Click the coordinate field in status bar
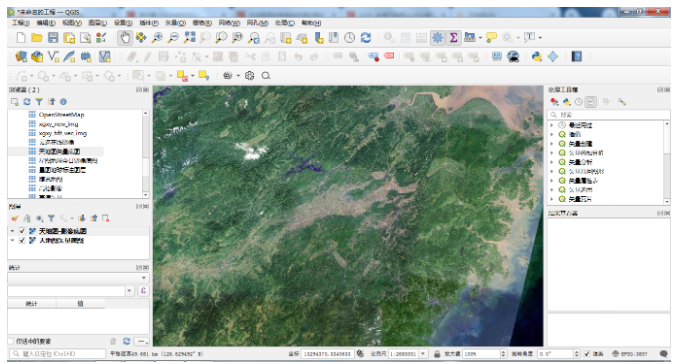The image size is (676, 364). point(327,354)
